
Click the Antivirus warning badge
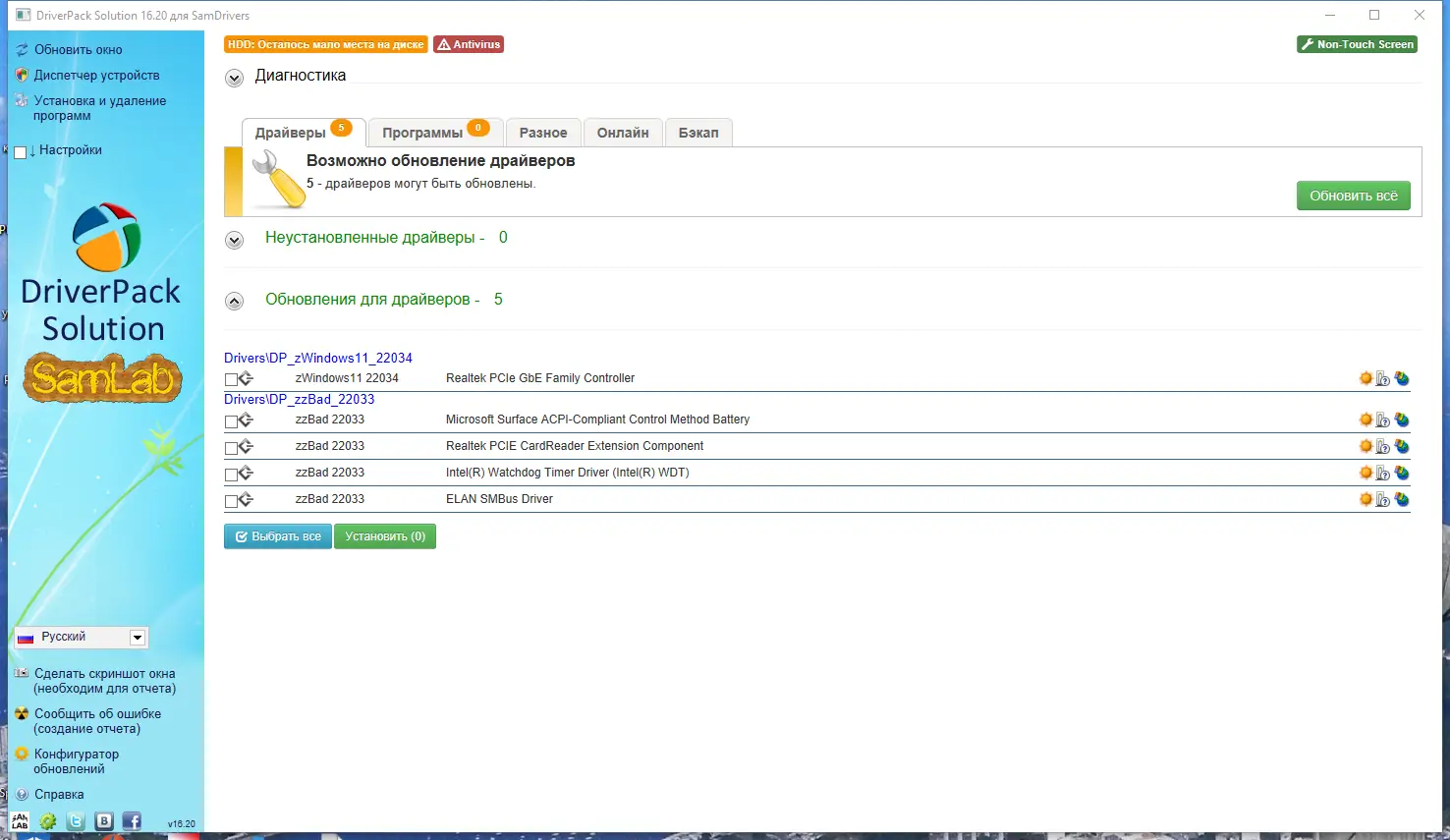click(x=469, y=44)
